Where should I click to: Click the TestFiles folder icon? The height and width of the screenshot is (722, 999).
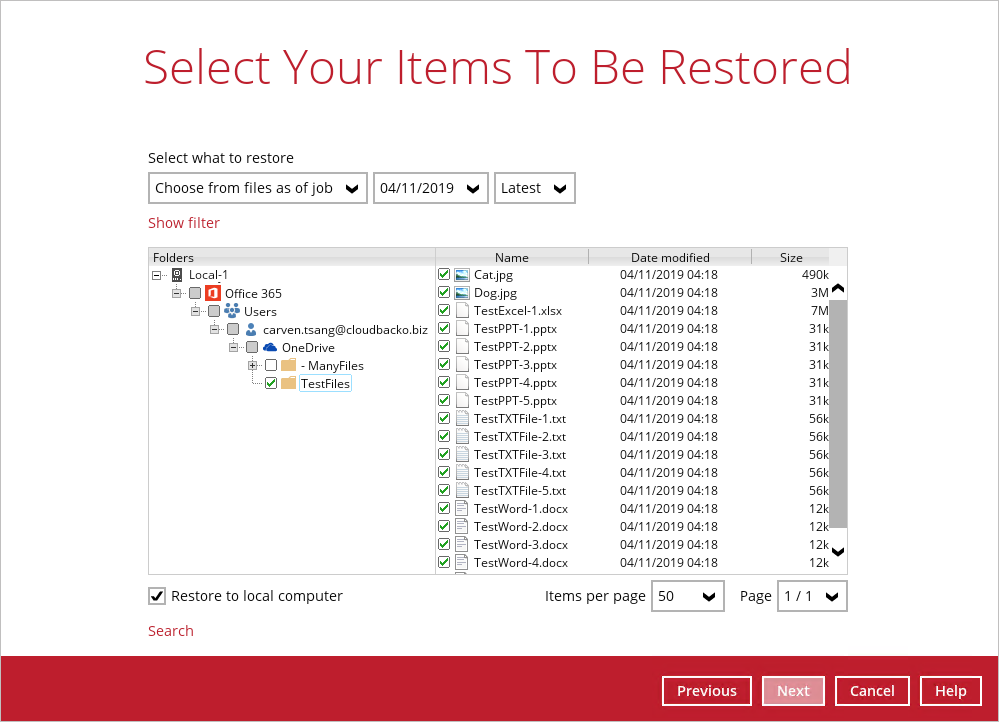(x=289, y=383)
